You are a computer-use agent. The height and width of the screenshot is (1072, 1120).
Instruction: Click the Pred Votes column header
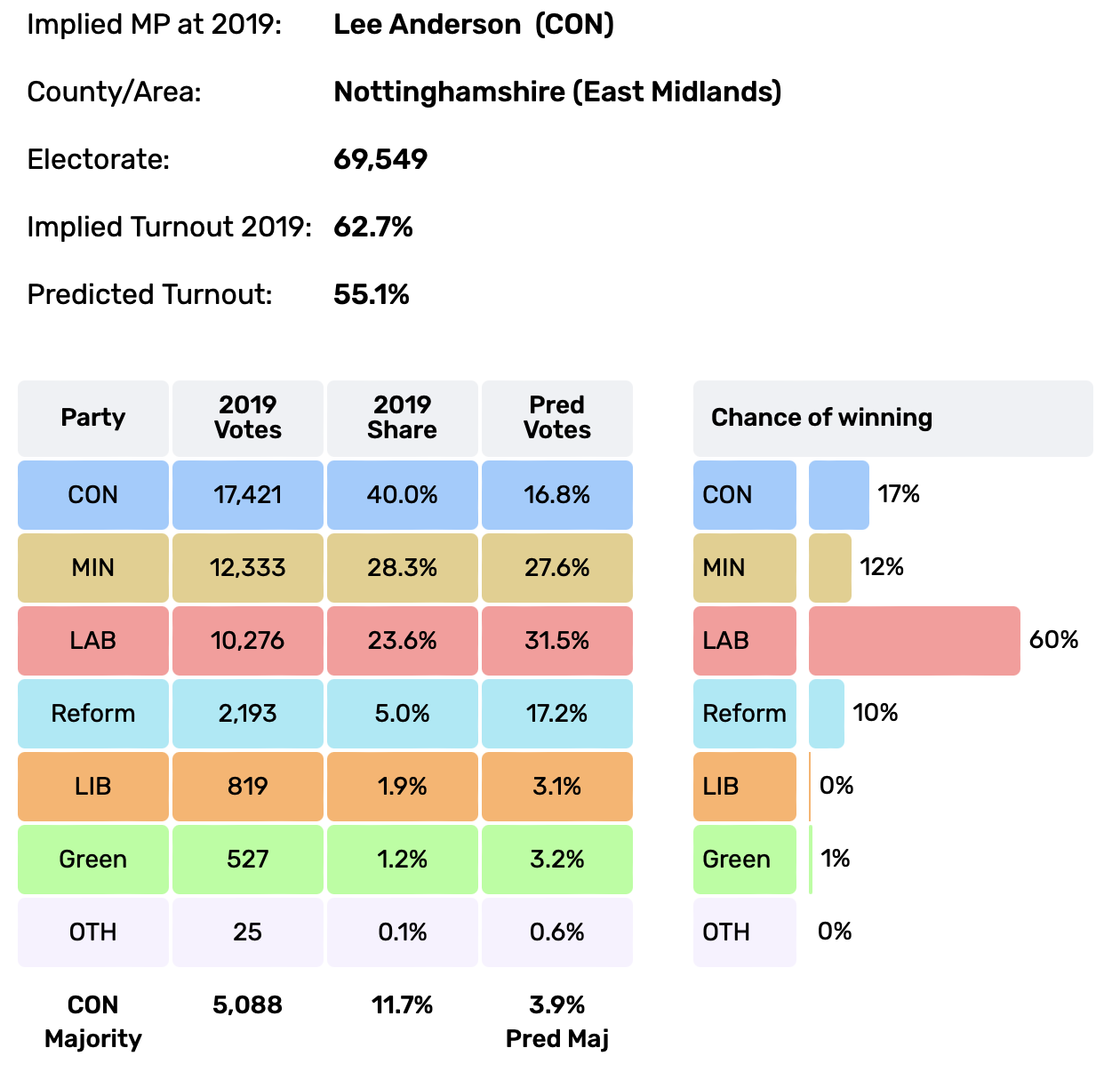tap(557, 418)
